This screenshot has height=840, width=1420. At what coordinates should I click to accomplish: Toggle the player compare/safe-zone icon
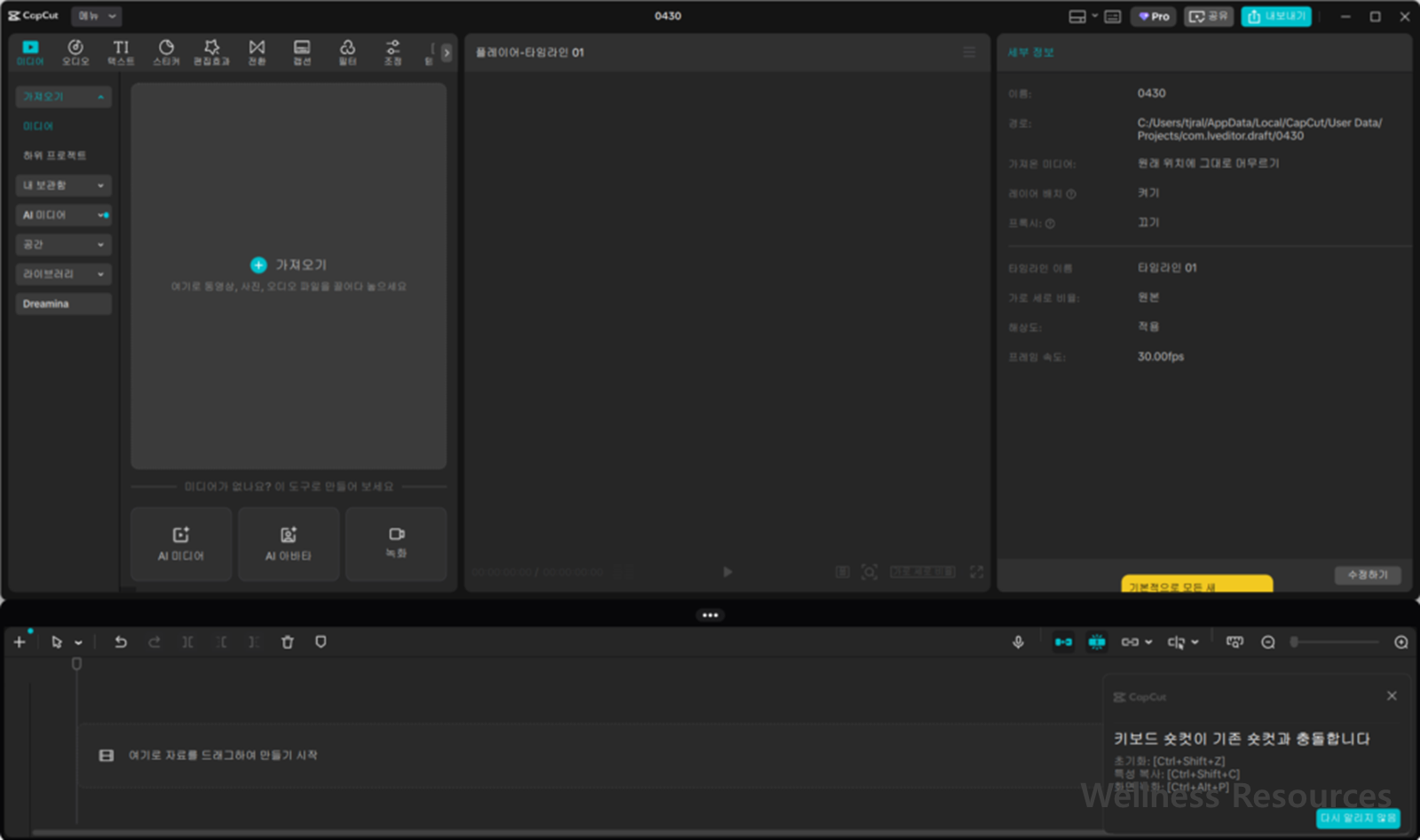[x=842, y=572]
